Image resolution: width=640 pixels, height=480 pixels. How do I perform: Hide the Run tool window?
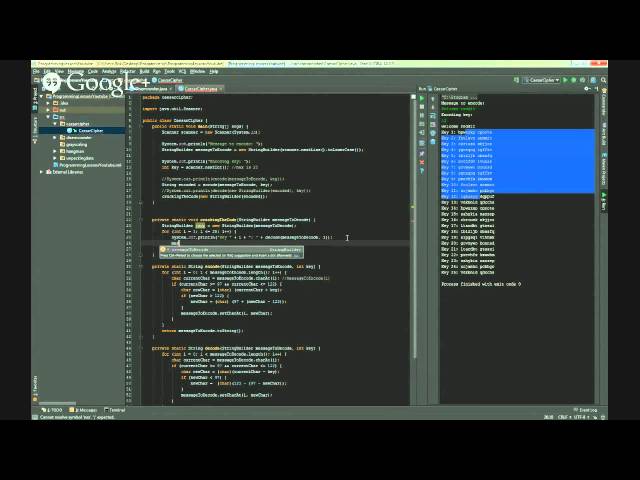(596, 89)
